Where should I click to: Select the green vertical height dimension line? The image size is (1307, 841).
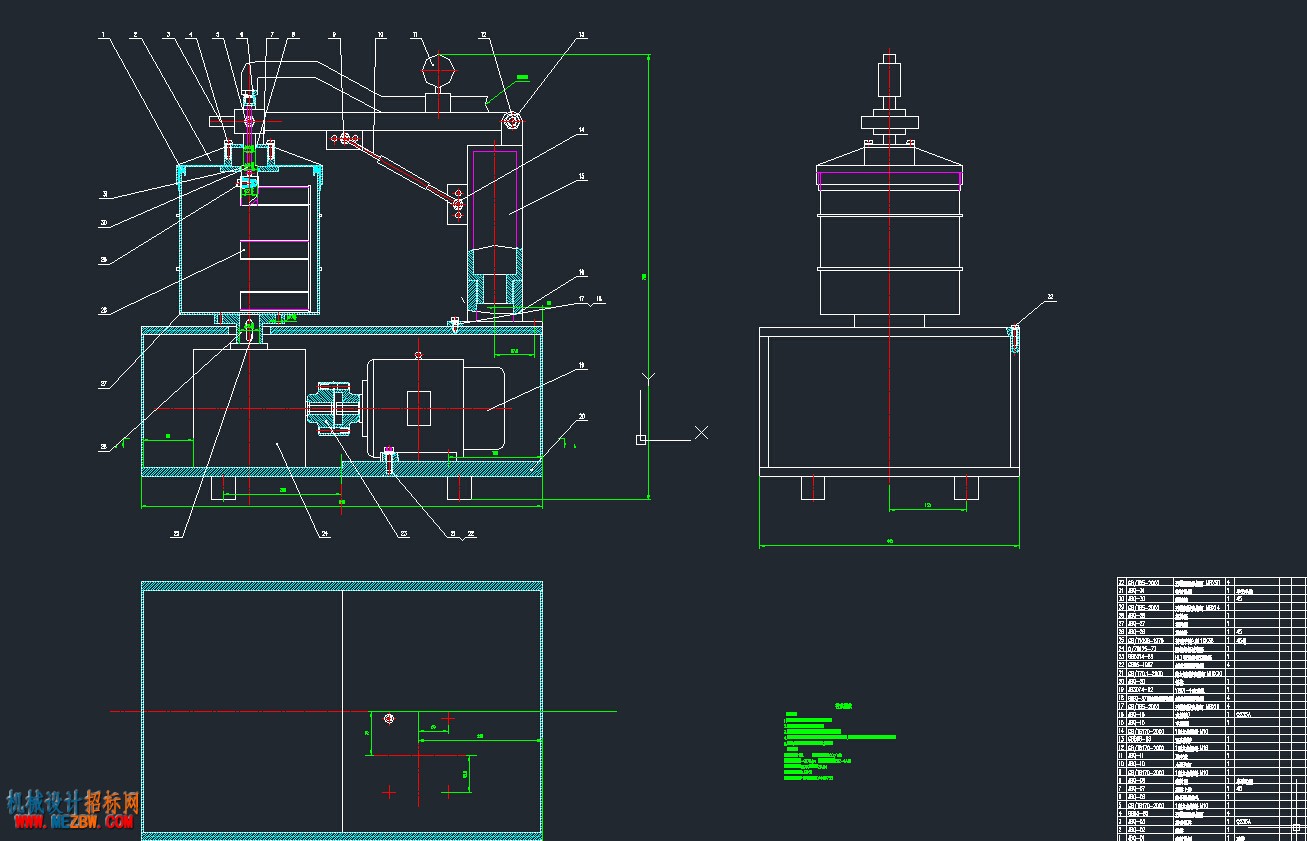[x=650, y=276]
